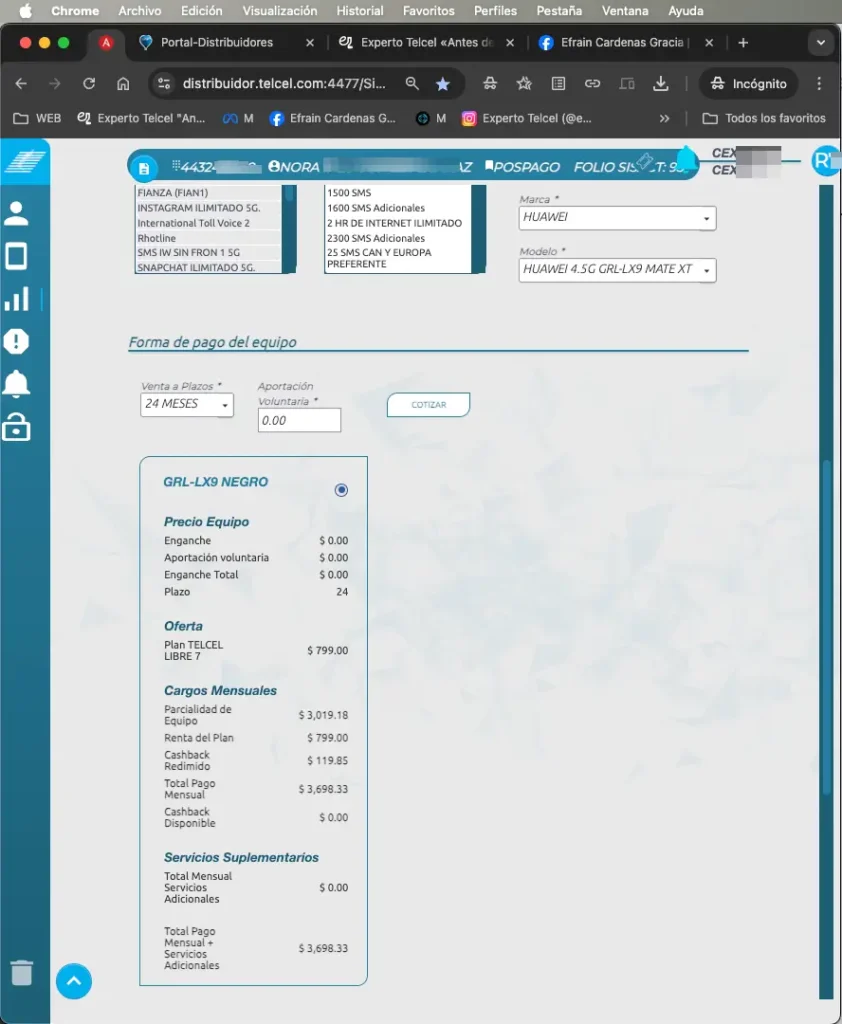Click the Incógnito profile button

749,84
